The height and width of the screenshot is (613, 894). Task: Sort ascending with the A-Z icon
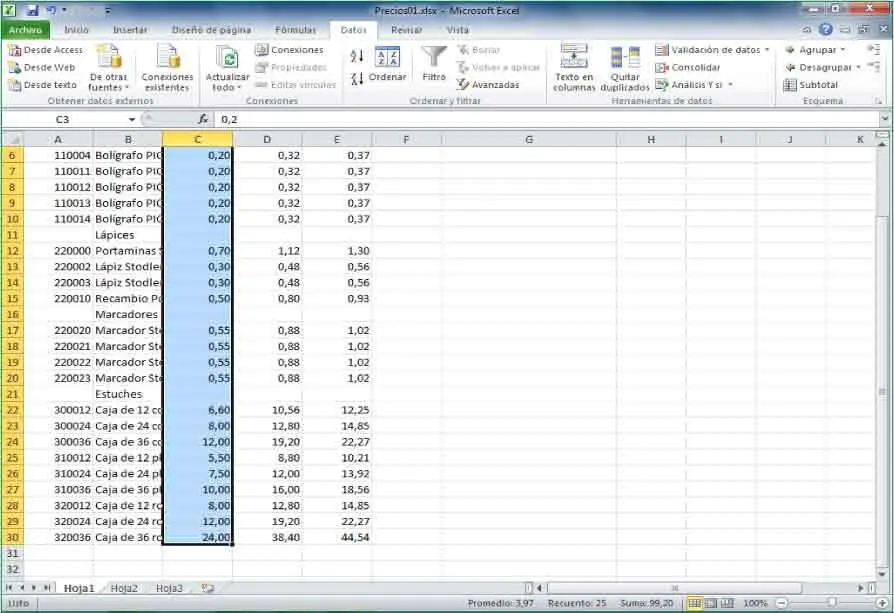(x=357, y=56)
